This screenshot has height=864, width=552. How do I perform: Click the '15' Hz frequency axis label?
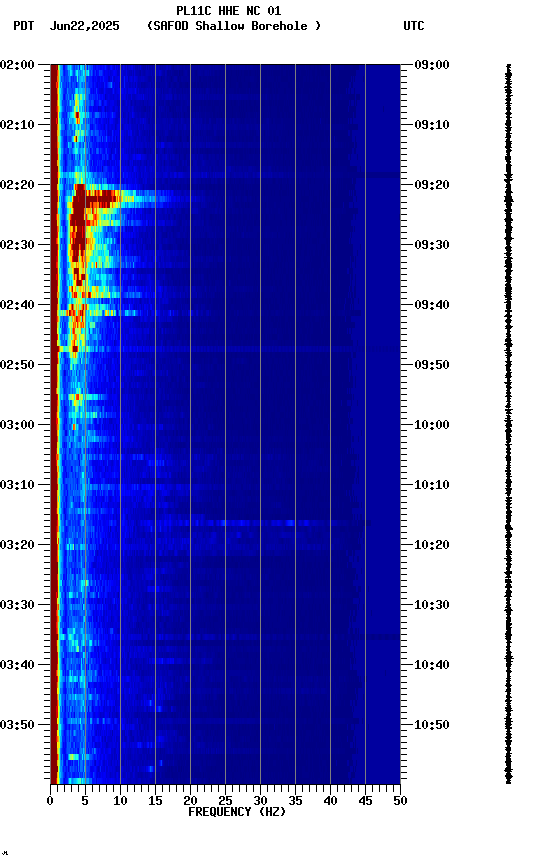click(155, 801)
